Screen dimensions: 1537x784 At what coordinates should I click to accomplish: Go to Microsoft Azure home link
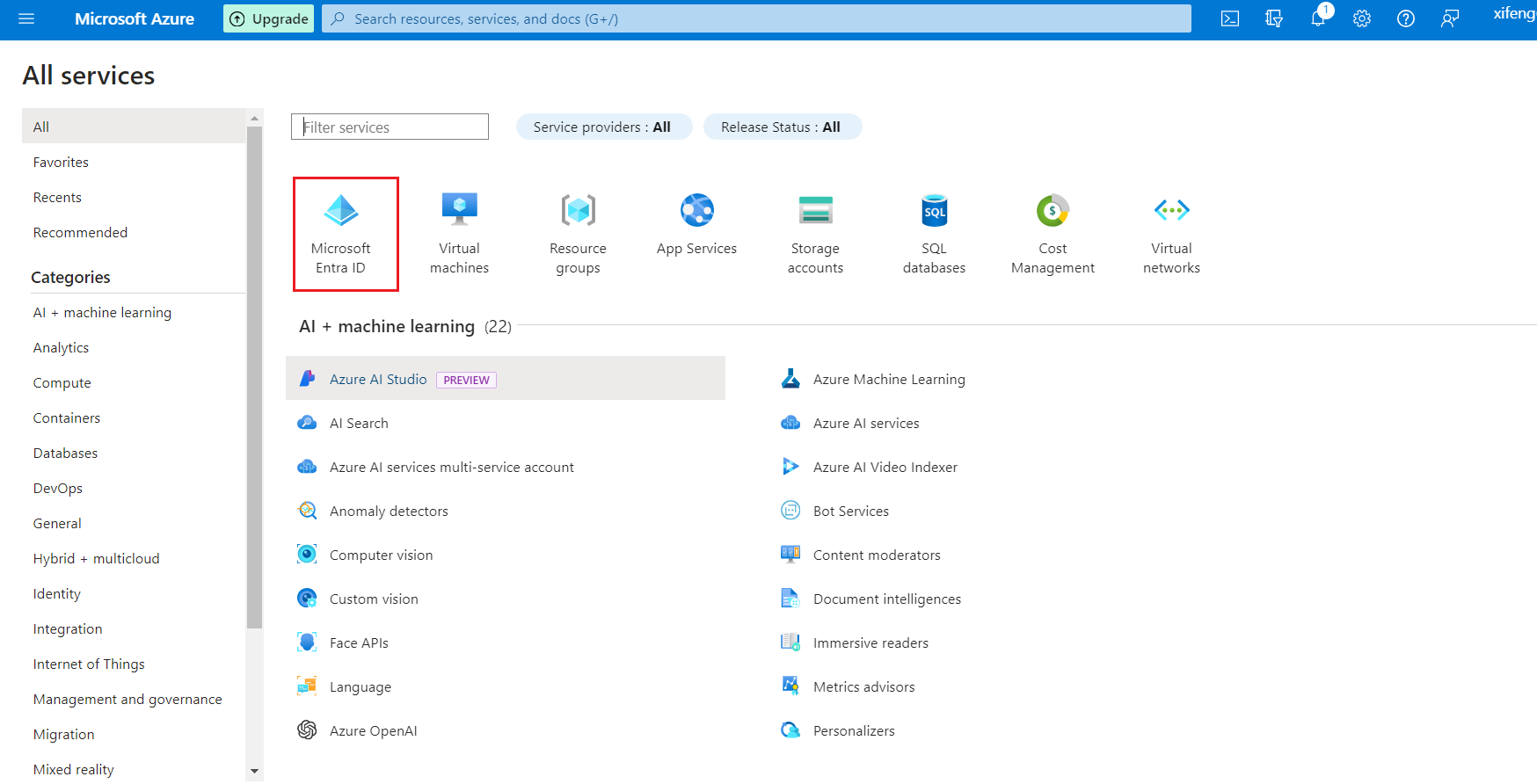tap(135, 18)
